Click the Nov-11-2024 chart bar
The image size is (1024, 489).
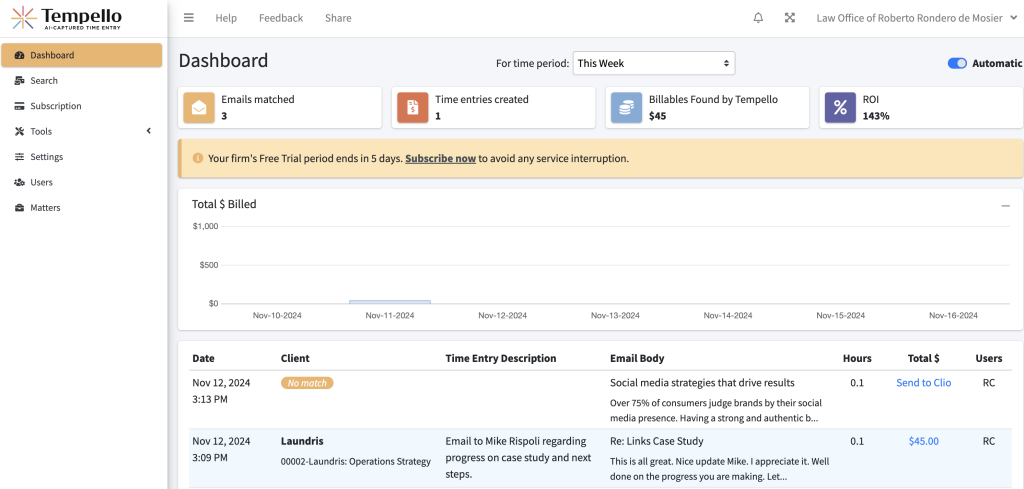[x=390, y=301]
